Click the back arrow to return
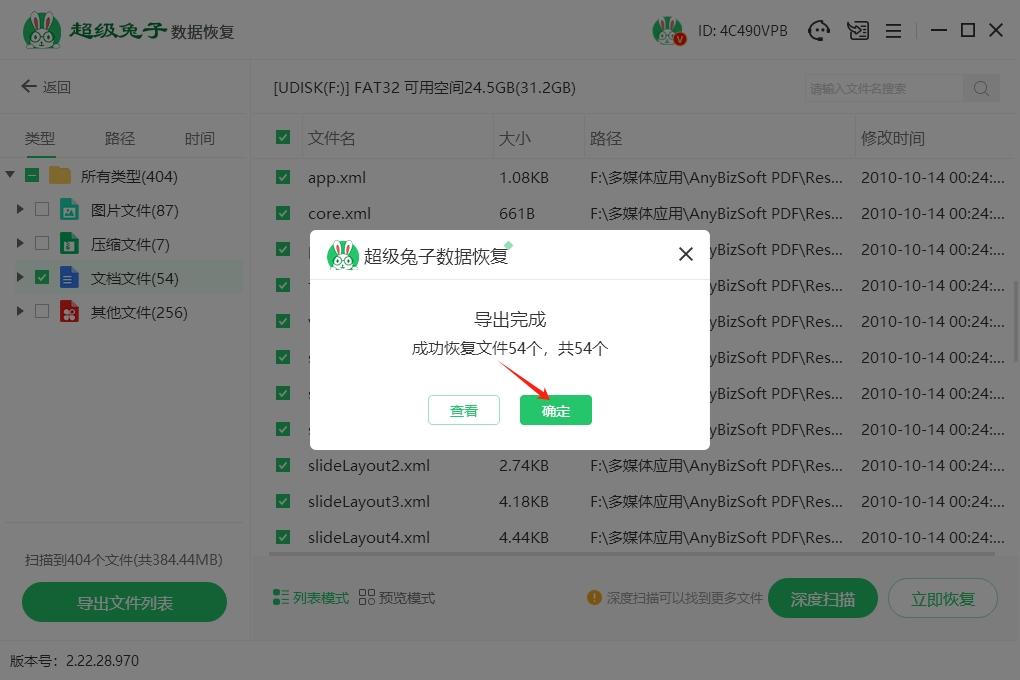The width and height of the screenshot is (1020, 680). [x=29, y=87]
